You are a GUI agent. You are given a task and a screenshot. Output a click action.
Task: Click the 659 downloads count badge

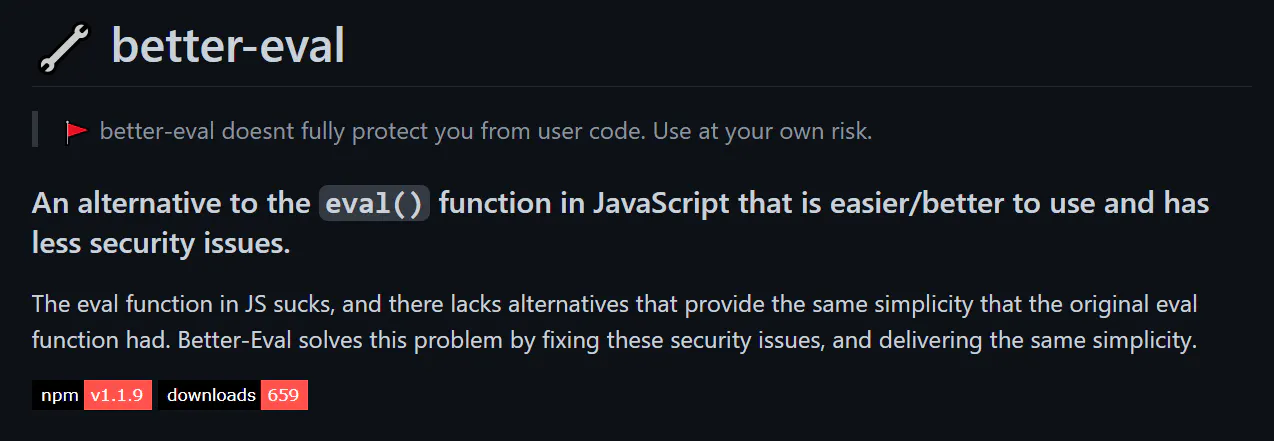(284, 395)
